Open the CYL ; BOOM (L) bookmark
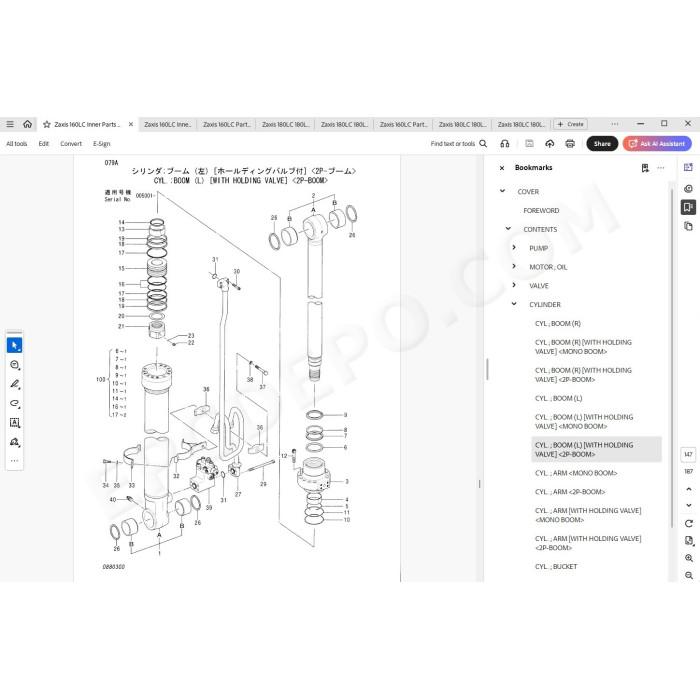 558,398
